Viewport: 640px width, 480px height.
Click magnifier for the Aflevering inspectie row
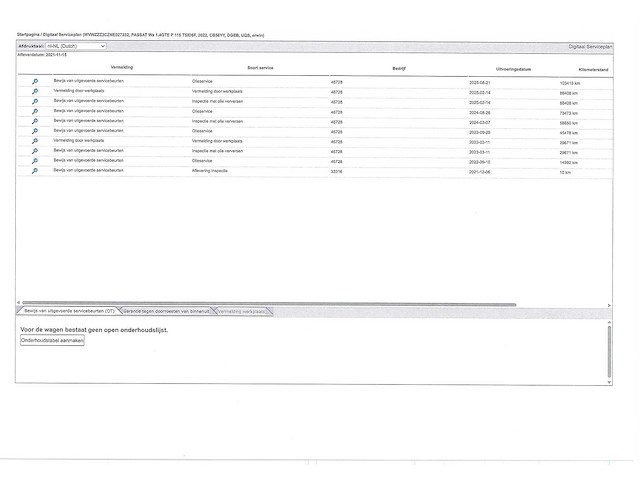point(35,171)
